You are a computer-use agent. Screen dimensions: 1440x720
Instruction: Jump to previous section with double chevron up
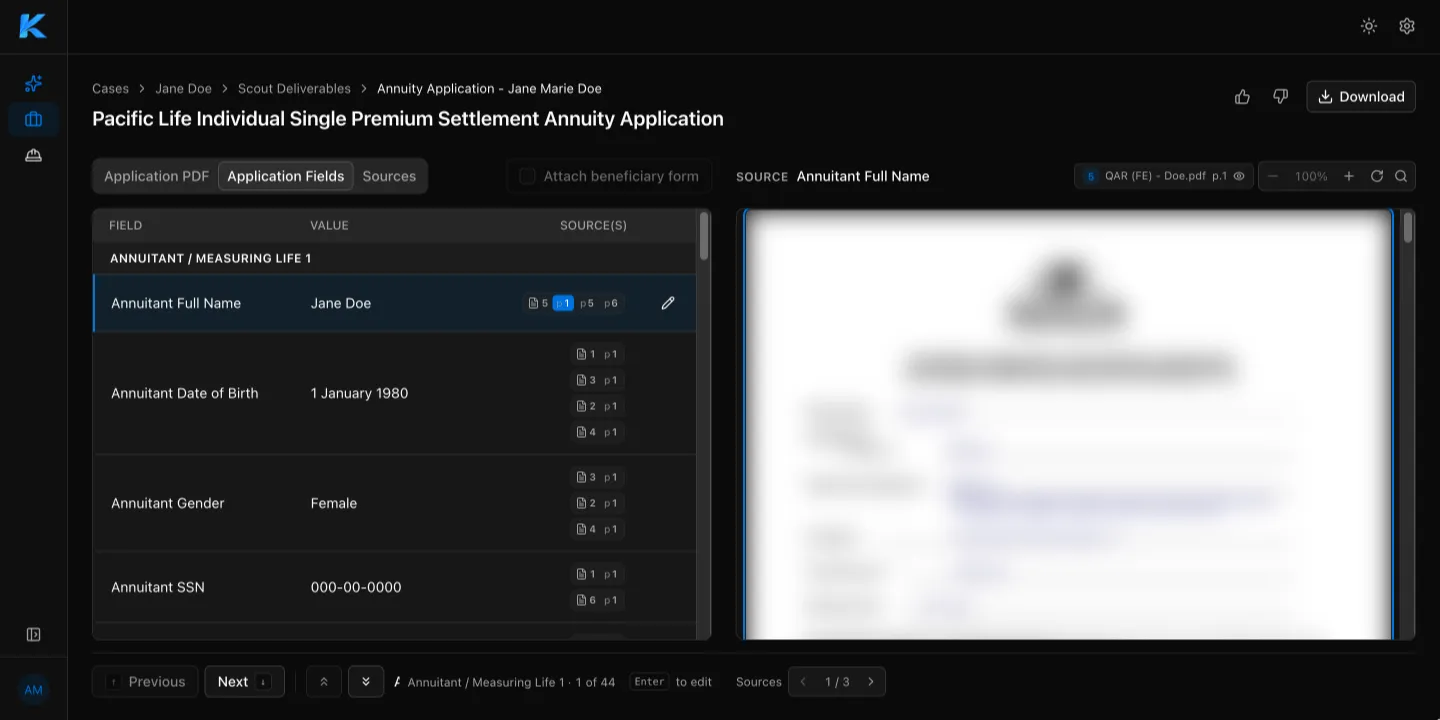pos(324,682)
